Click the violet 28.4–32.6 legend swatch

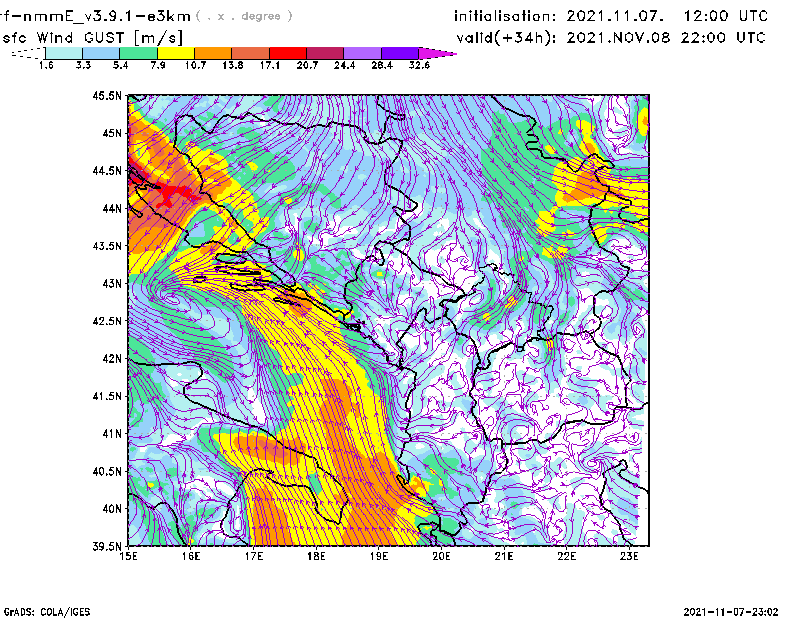[400, 53]
